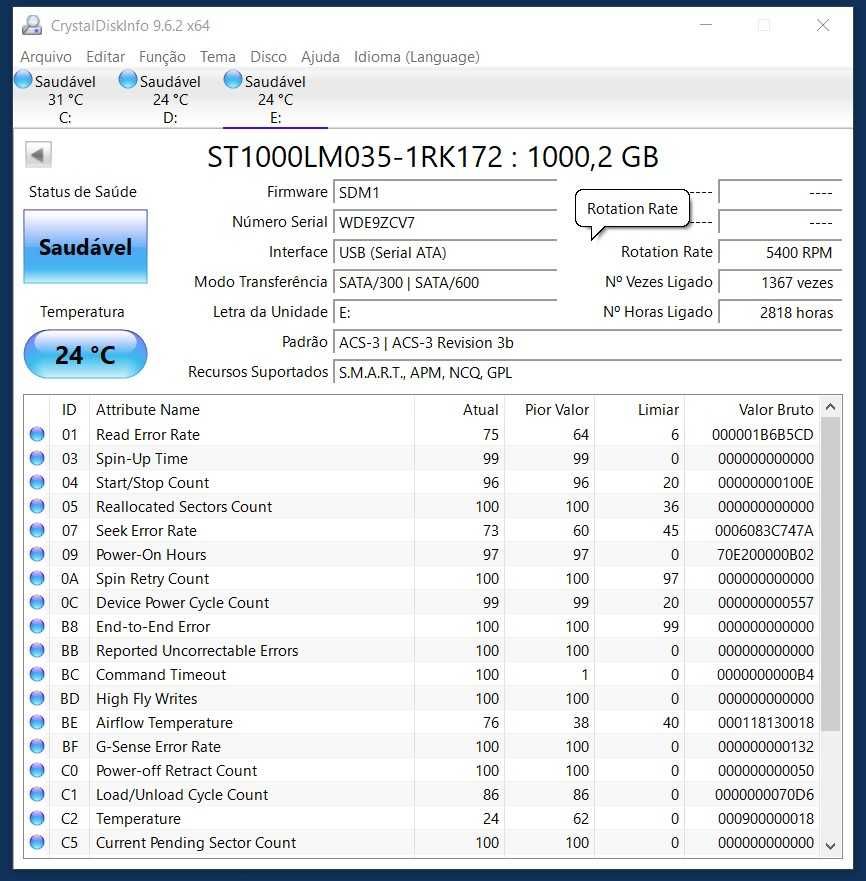
Task: Click raw value 0006083C747A
Action: (764, 530)
